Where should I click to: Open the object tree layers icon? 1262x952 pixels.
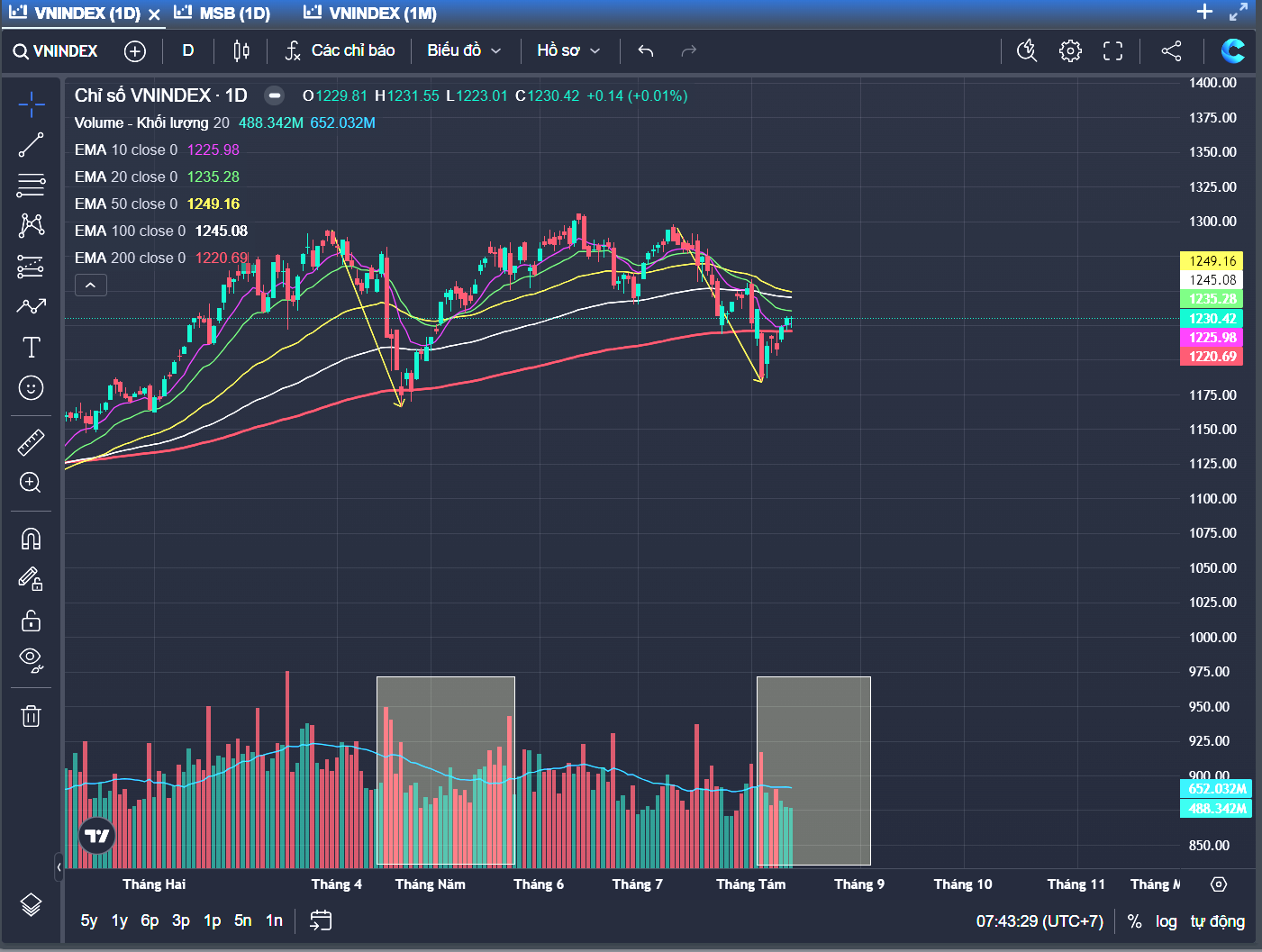click(31, 904)
